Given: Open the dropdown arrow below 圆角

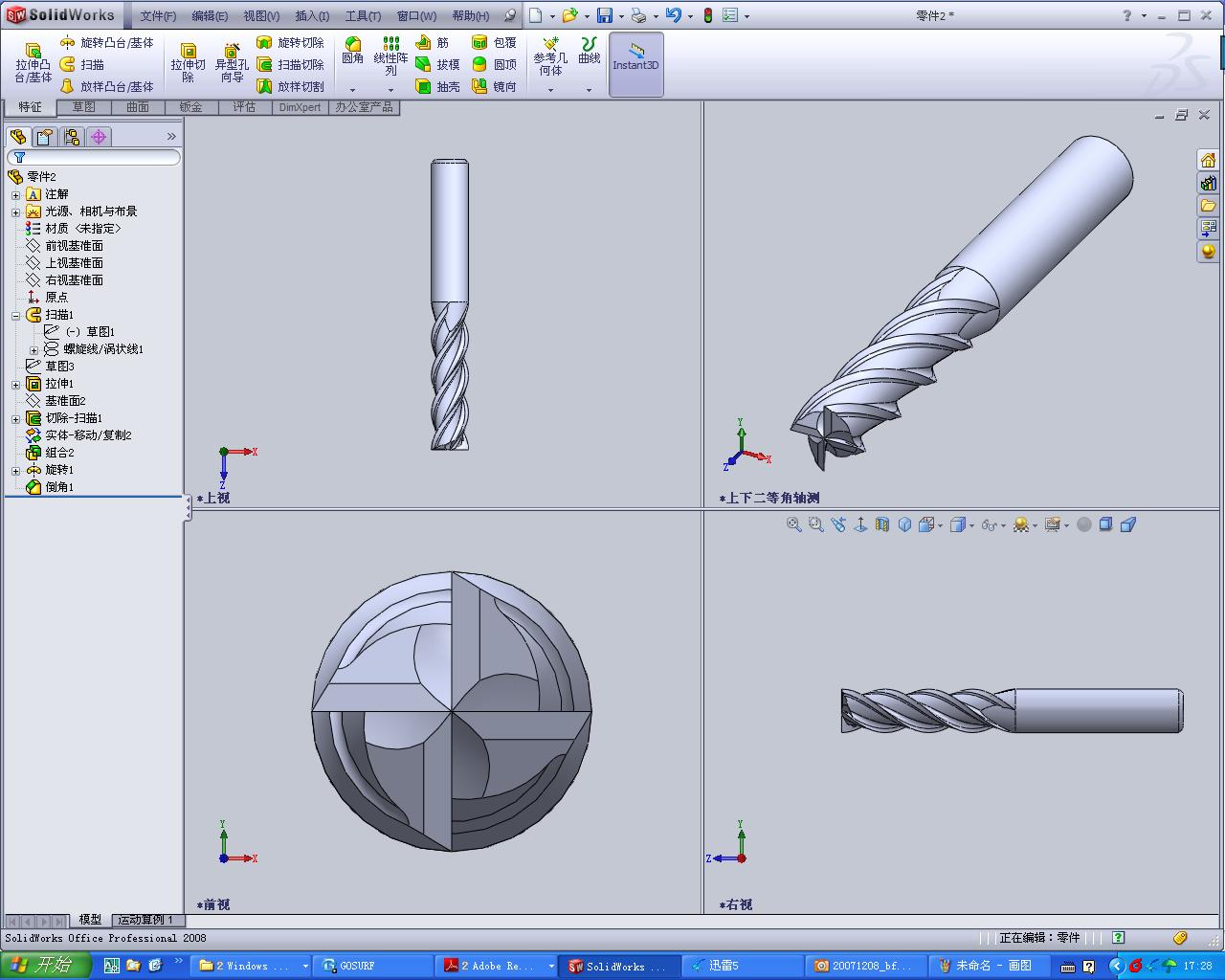Looking at the screenshot, I should tap(353, 90).
